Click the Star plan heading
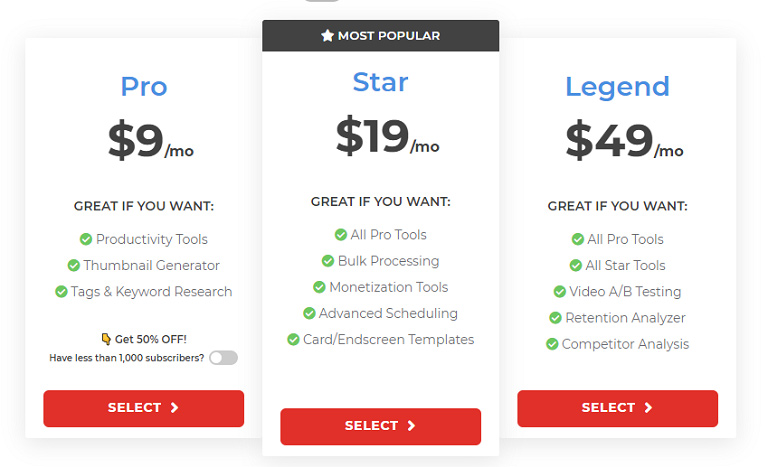Image resolution: width=768 pixels, height=467 pixels. [381, 82]
